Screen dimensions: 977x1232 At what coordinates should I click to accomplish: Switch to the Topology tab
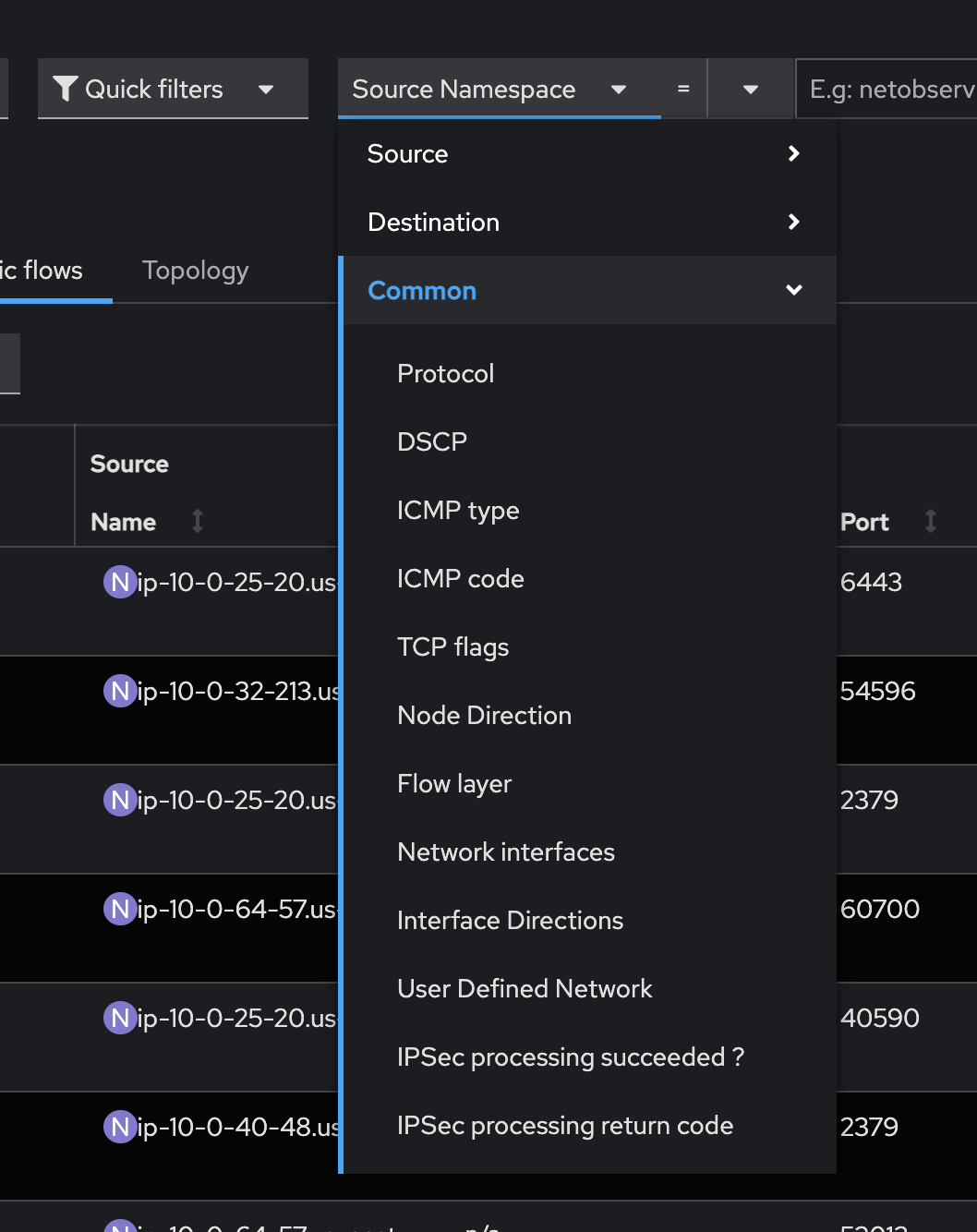click(x=195, y=271)
